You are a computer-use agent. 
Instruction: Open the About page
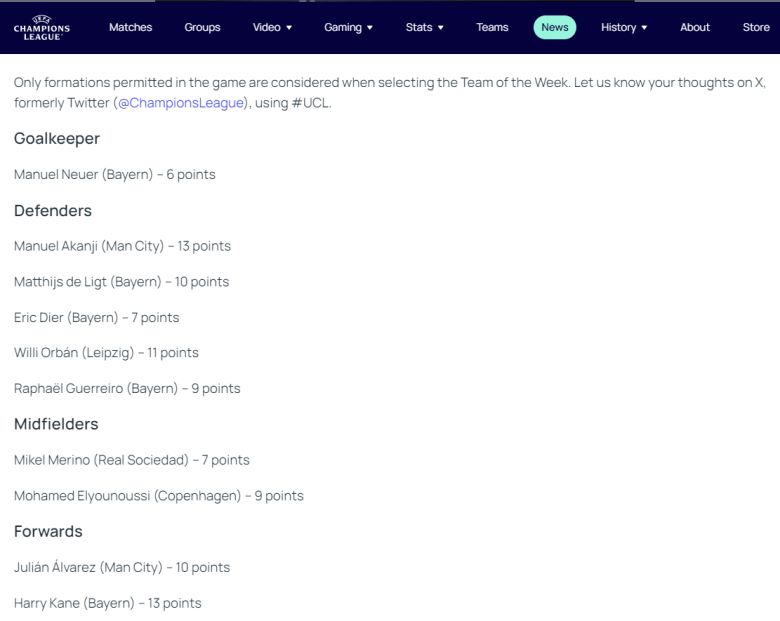click(x=695, y=27)
